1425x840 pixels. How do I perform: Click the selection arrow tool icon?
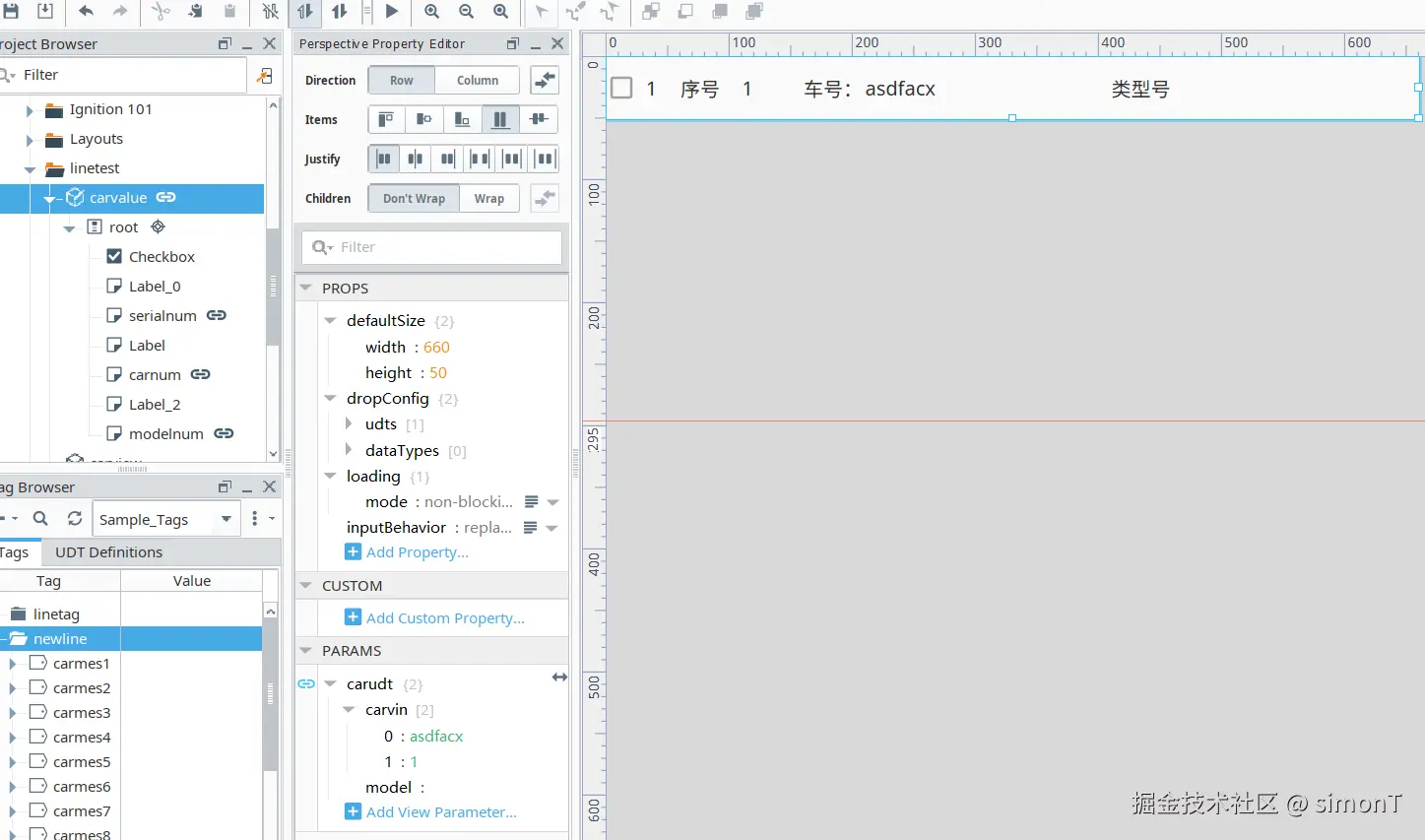pos(542,11)
